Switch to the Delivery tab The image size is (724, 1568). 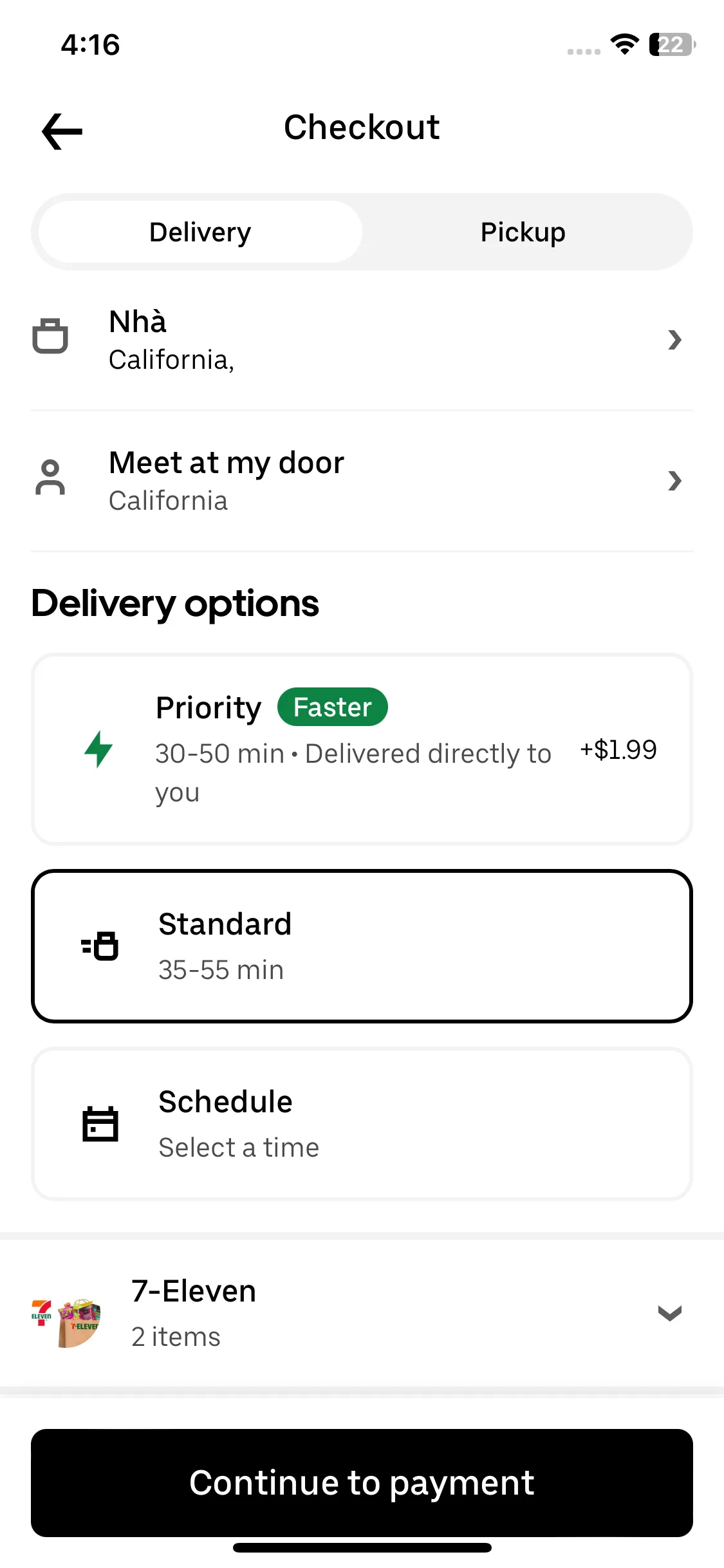pos(200,232)
